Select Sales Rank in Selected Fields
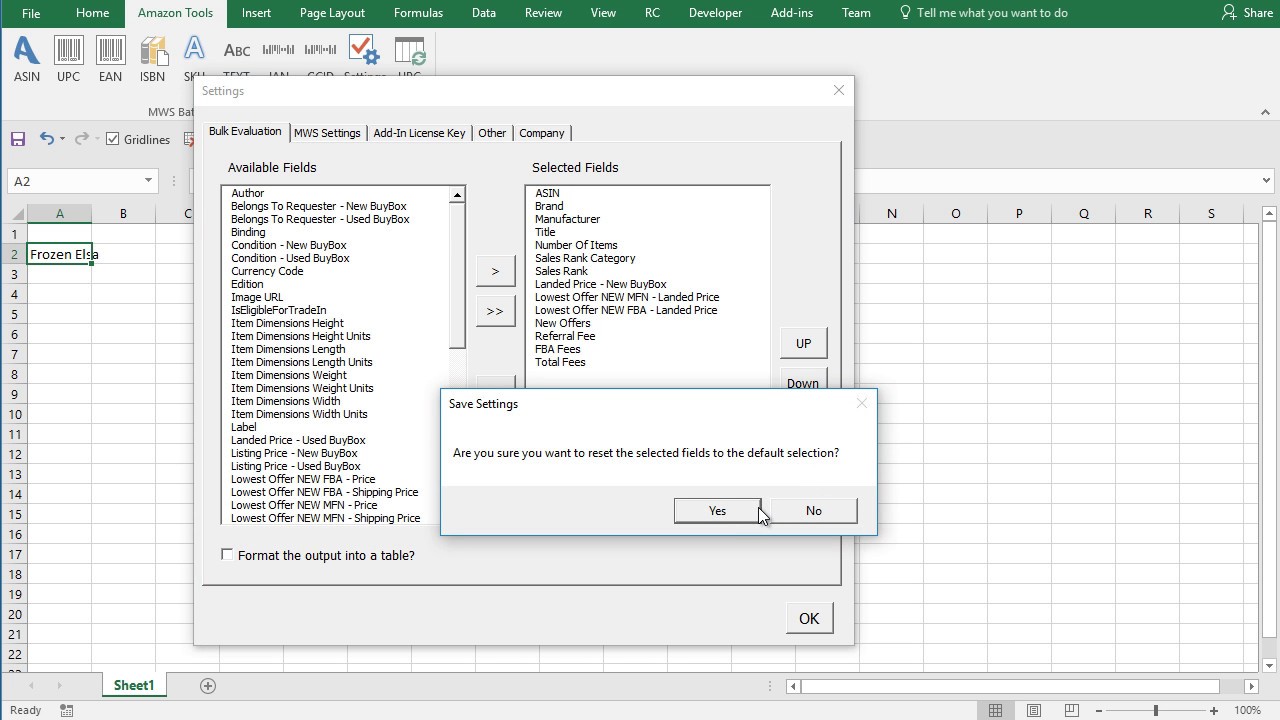This screenshot has width=1280, height=720. pyautogui.click(x=561, y=271)
